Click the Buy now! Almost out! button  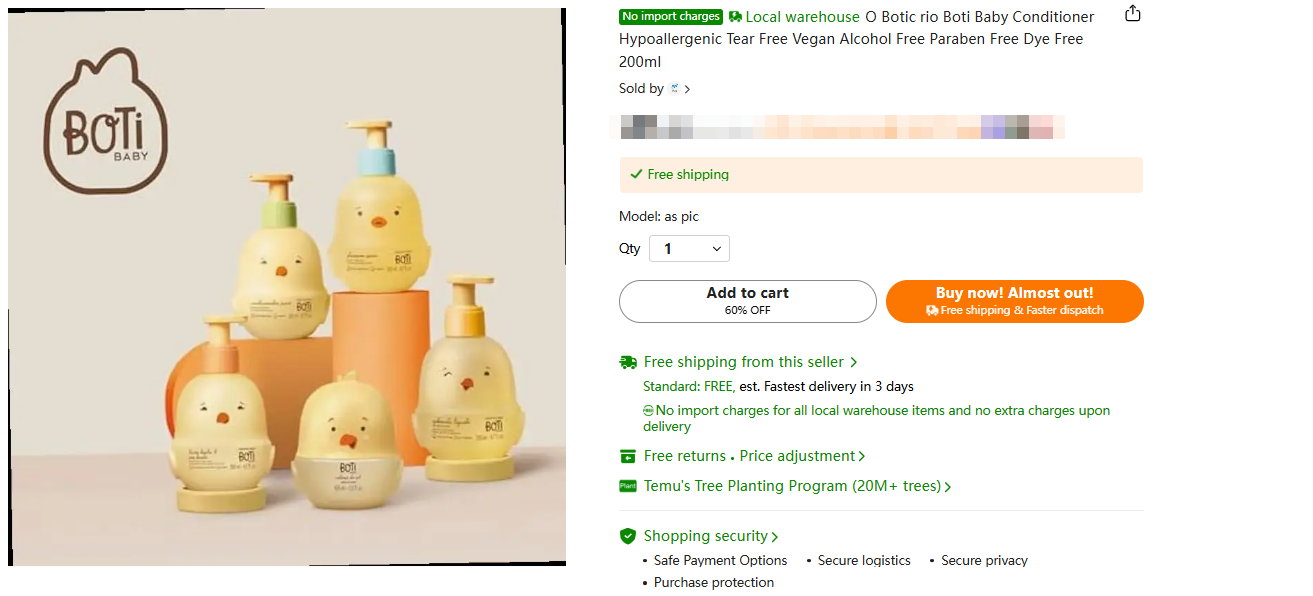(x=1014, y=300)
